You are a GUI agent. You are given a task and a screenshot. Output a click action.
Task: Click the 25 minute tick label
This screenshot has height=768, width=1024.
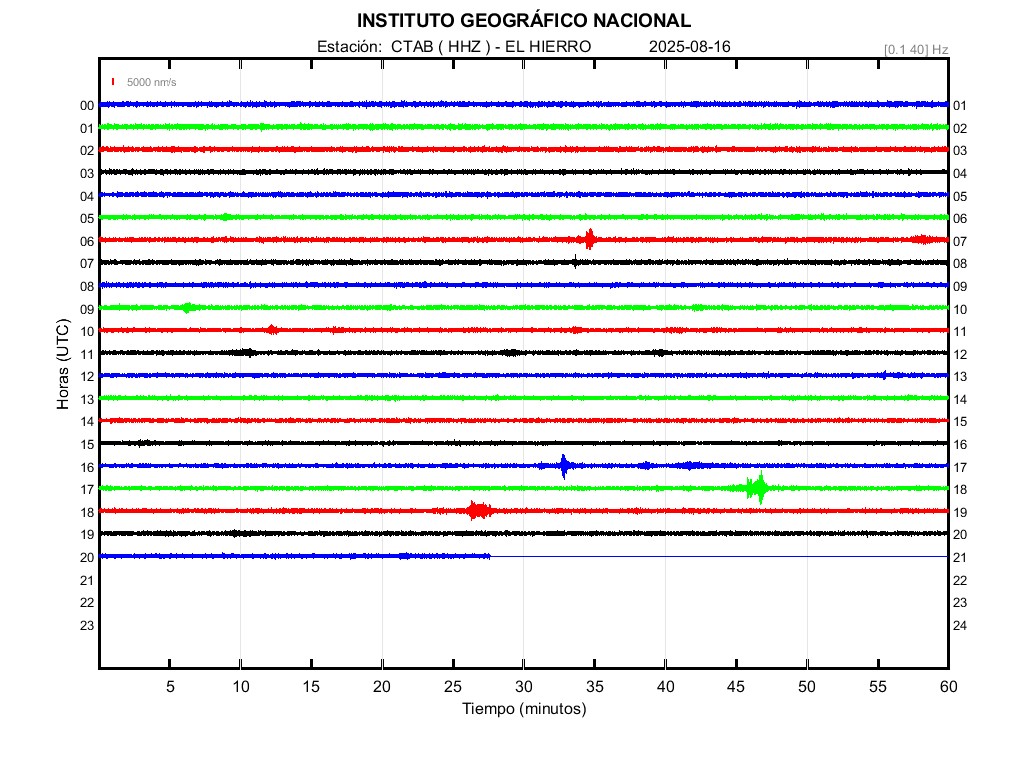tap(453, 686)
